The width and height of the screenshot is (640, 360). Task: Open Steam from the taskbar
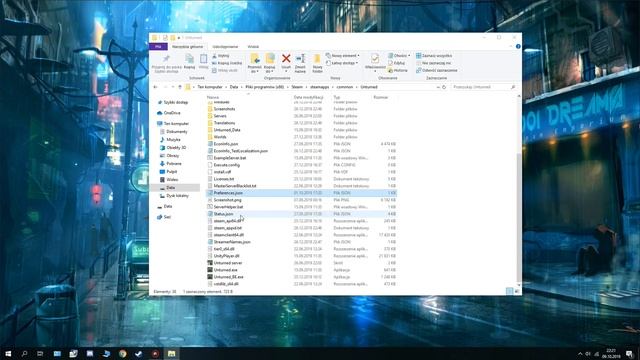pyautogui.click(x=138, y=353)
